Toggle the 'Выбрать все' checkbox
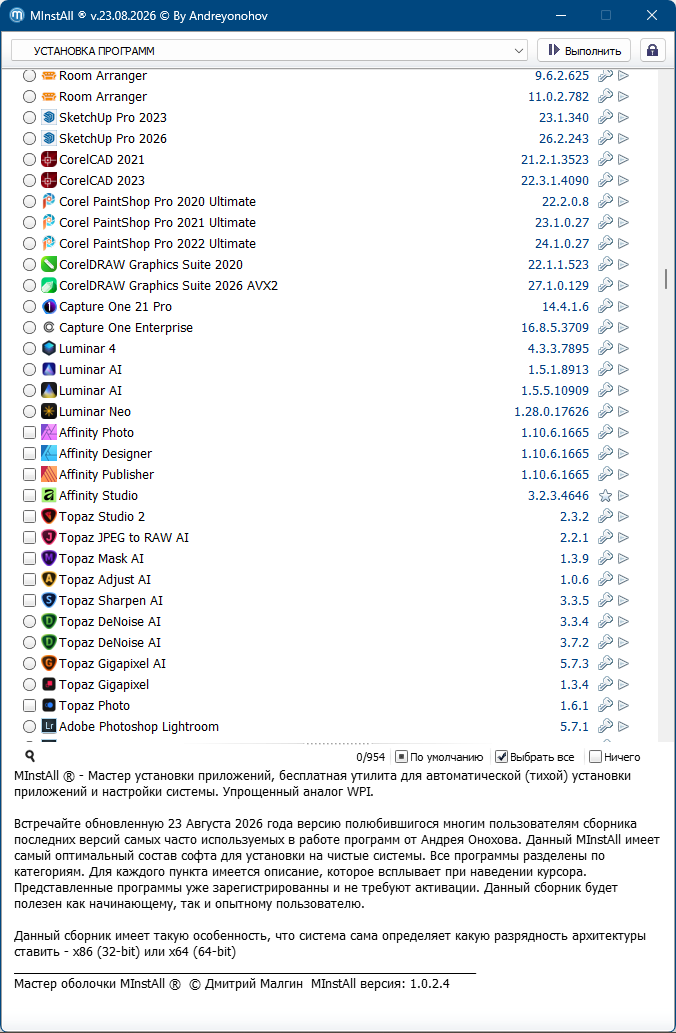Screen dimensions: 676x1033 pyautogui.click(x=501, y=757)
